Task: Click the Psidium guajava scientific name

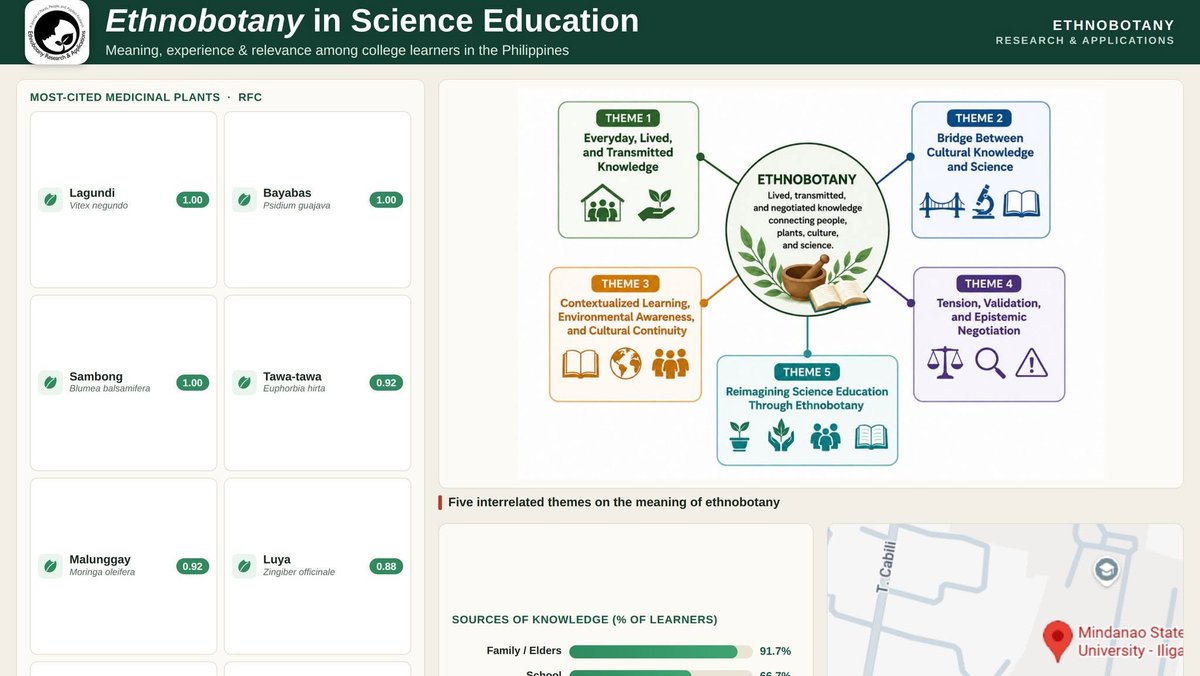Action: click(297, 206)
